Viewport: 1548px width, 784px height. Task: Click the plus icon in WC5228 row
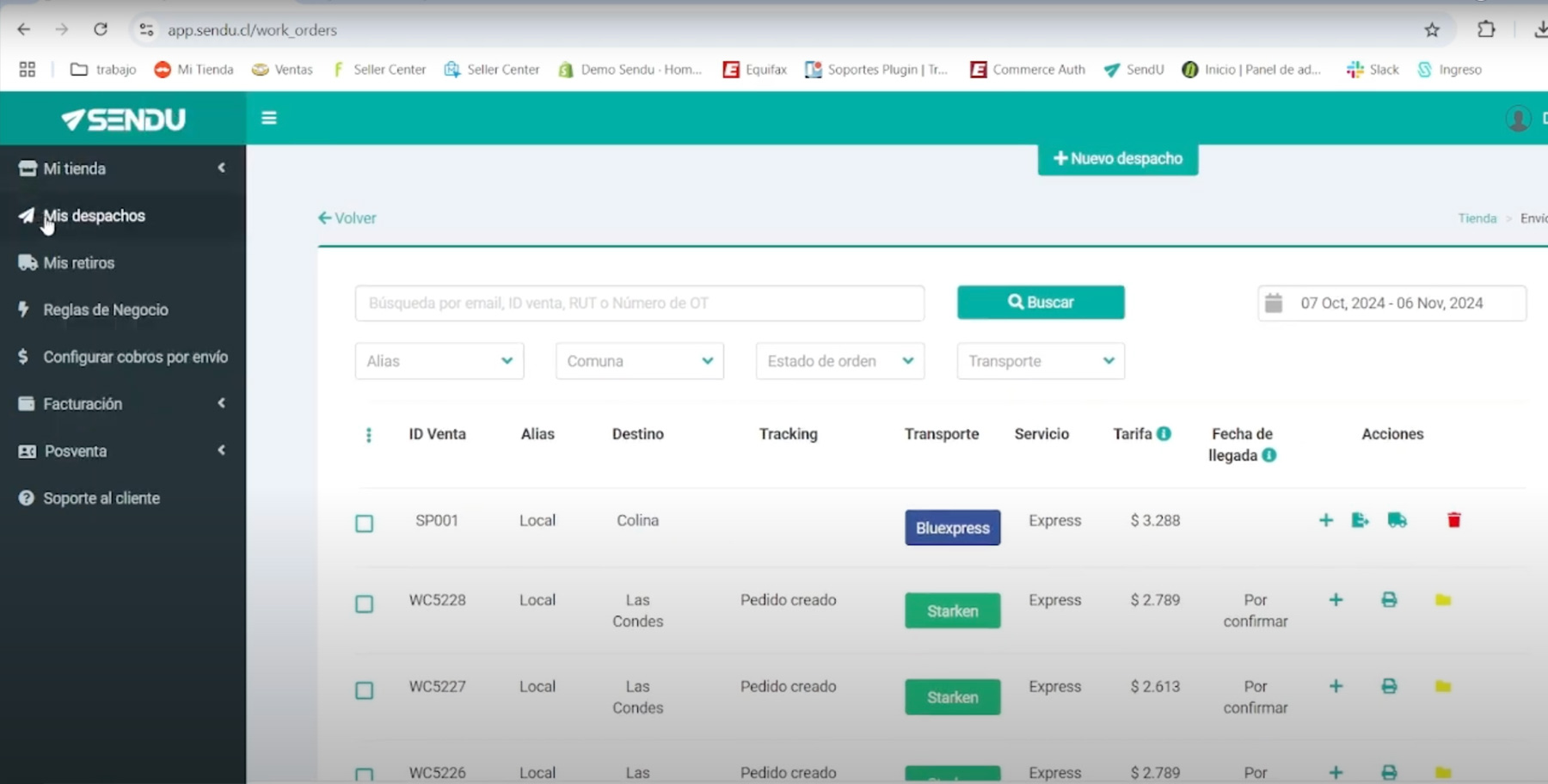pyautogui.click(x=1336, y=600)
